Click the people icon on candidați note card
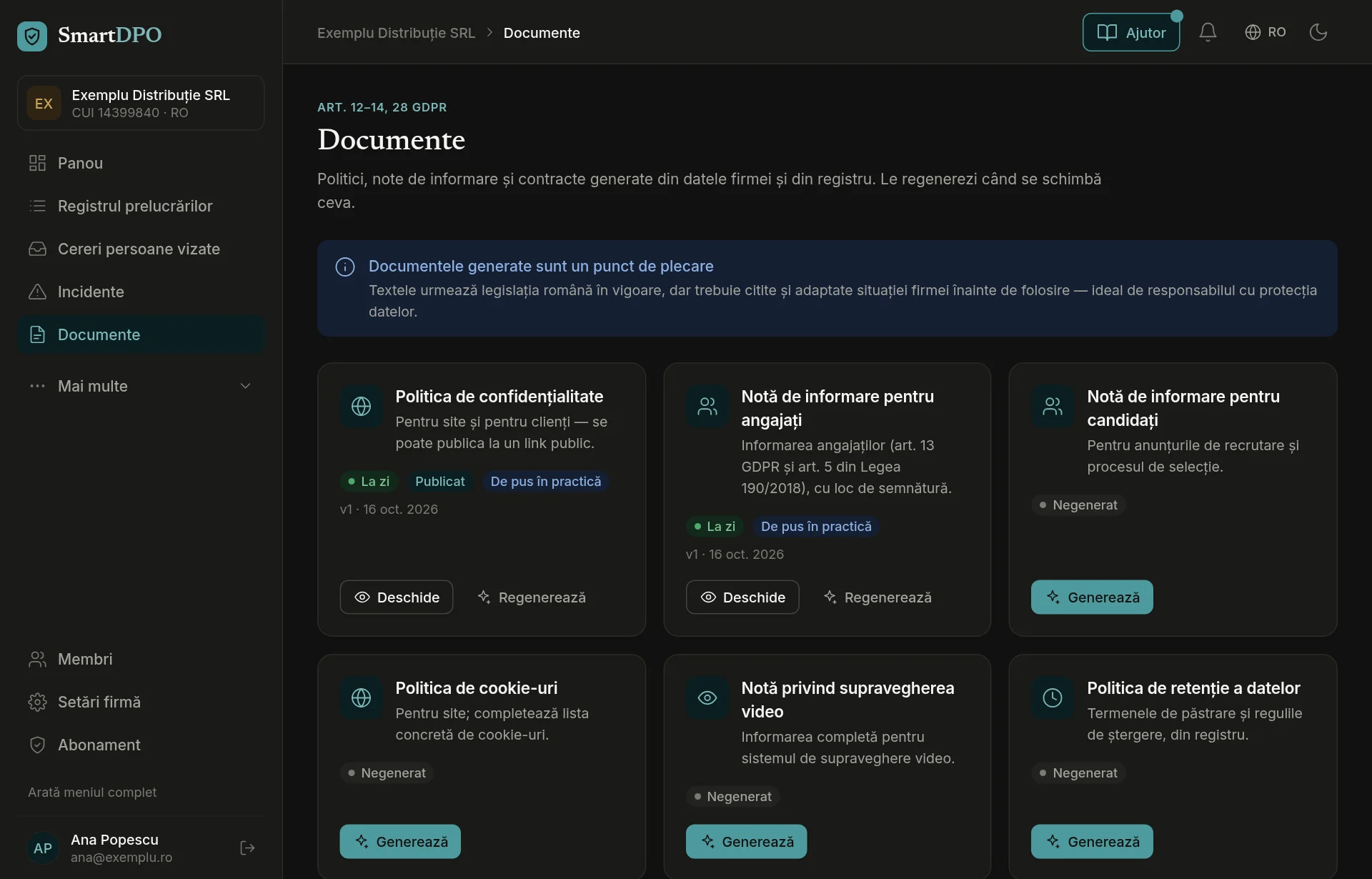Image resolution: width=1372 pixels, height=879 pixels. pyautogui.click(x=1053, y=406)
